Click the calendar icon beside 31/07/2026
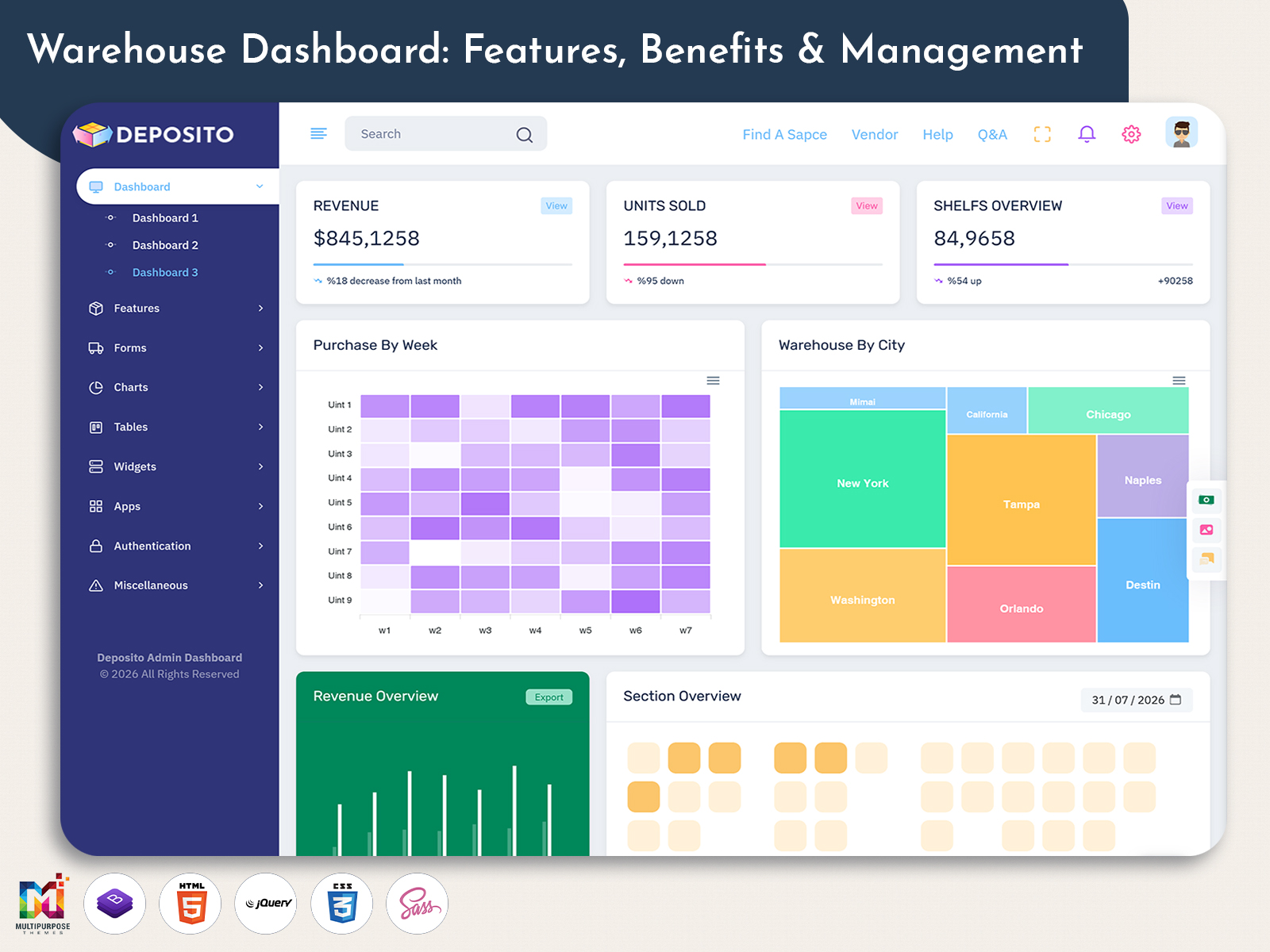This screenshot has width=1270, height=952. pyautogui.click(x=1176, y=699)
